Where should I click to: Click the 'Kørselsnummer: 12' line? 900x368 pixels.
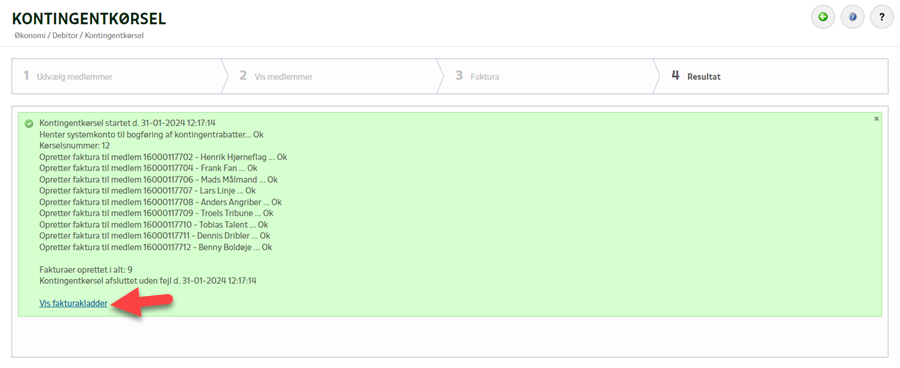point(74,146)
